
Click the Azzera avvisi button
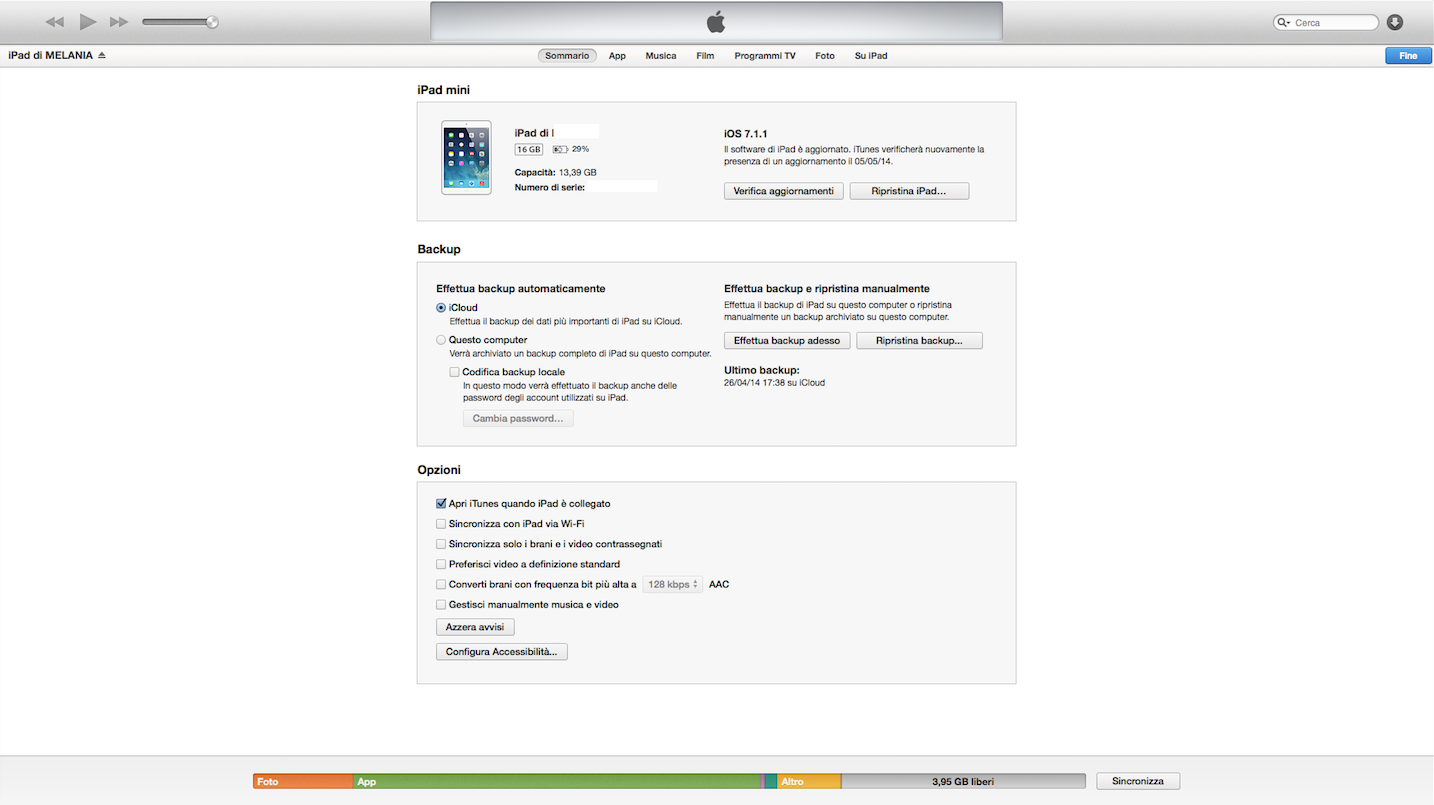[x=475, y=627]
